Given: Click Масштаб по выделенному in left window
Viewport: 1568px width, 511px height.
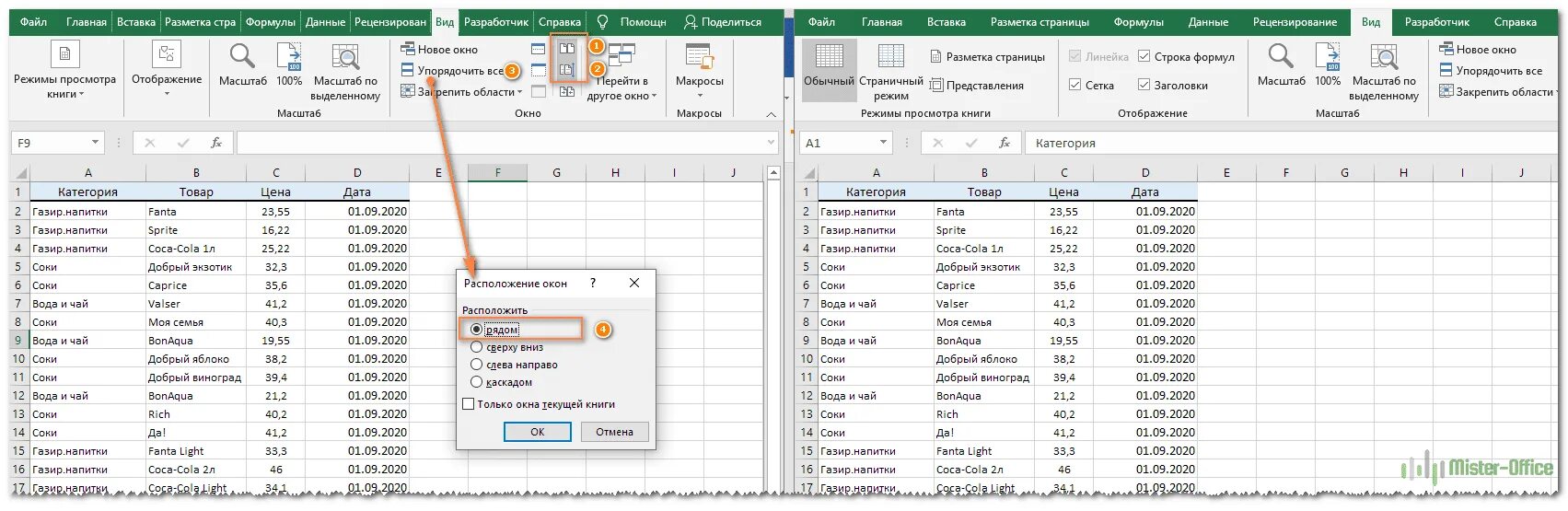Looking at the screenshot, I should pyautogui.click(x=345, y=73).
